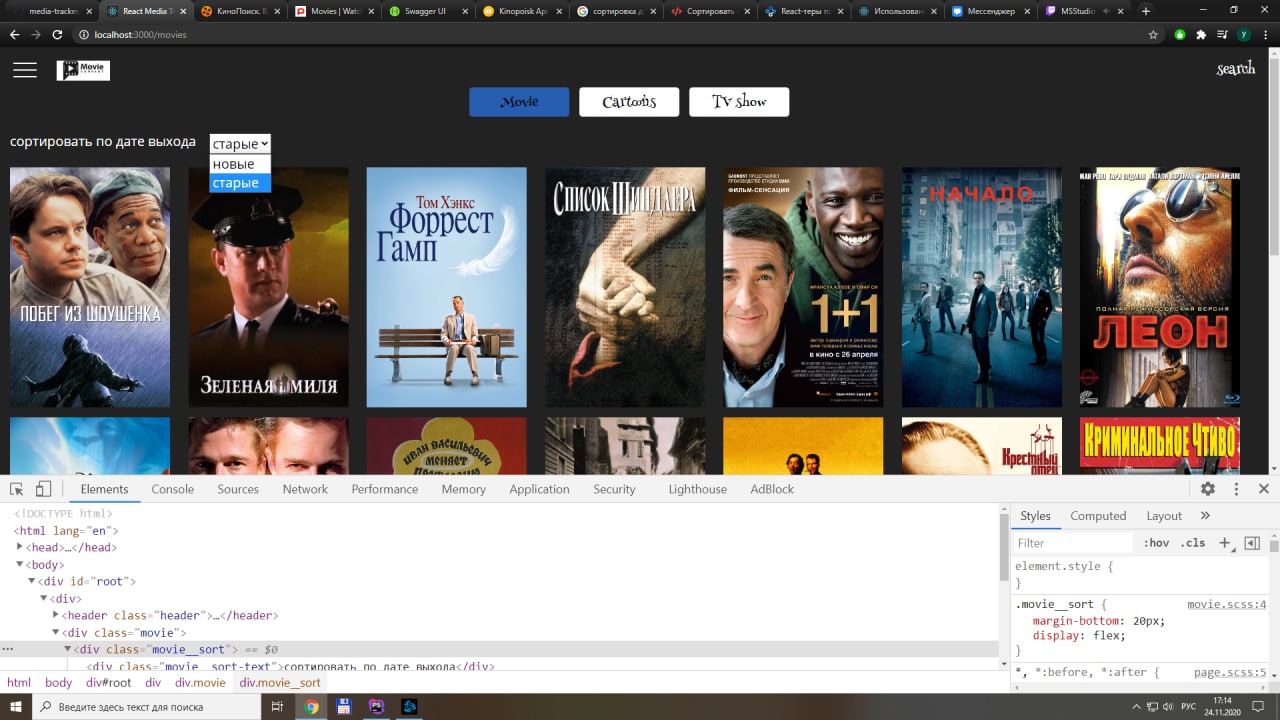The height and width of the screenshot is (720, 1280).
Task: Toggle the :hov element state button
Action: coord(1156,543)
